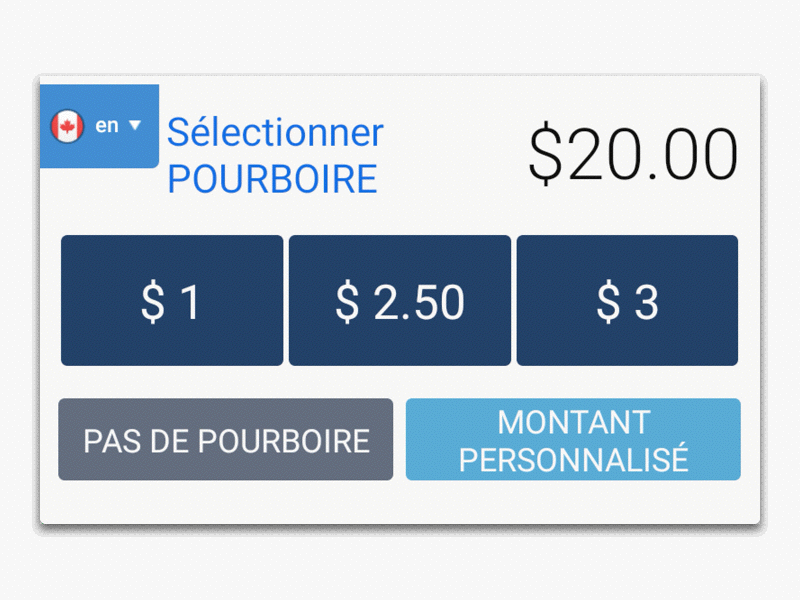Select the 'en' language label
The height and width of the screenshot is (600, 800).
pos(107,126)
